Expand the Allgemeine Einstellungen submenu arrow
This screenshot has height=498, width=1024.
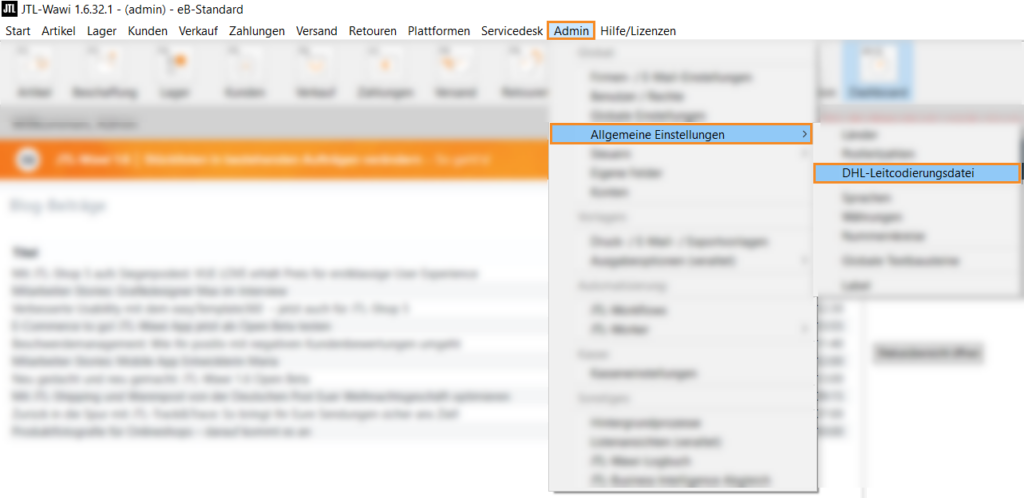[801, 134]
